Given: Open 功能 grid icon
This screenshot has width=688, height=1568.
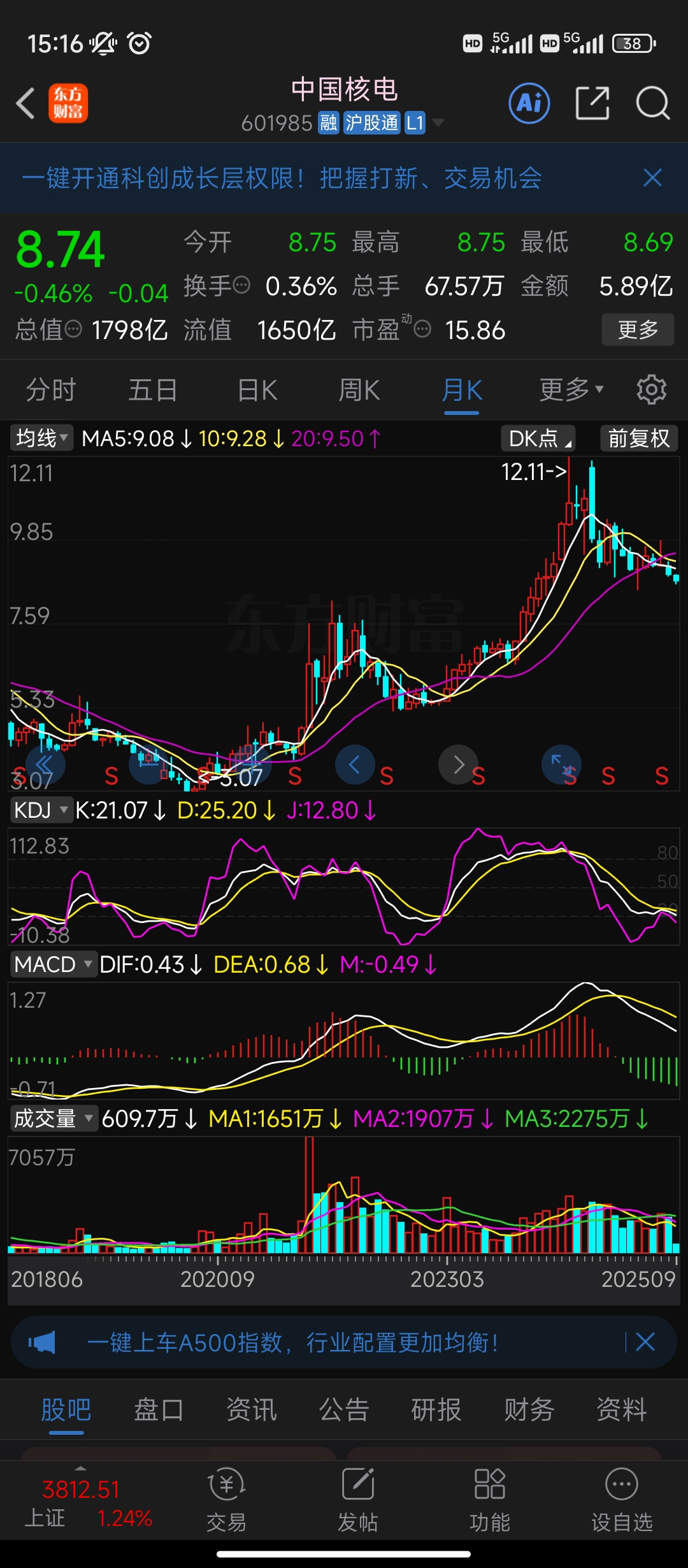Looking at the screenshot, I should (x=490, y=1500).
